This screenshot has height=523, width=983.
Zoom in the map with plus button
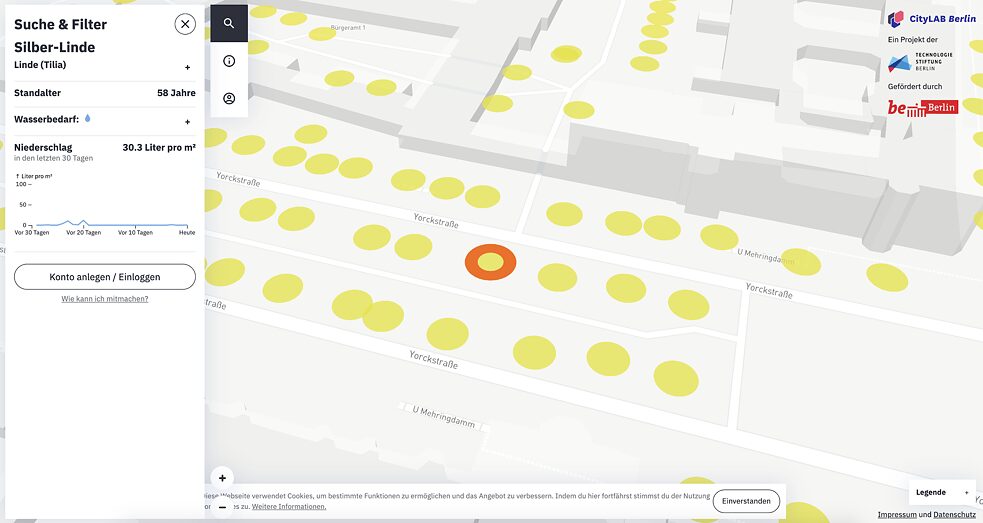(222, 478)
